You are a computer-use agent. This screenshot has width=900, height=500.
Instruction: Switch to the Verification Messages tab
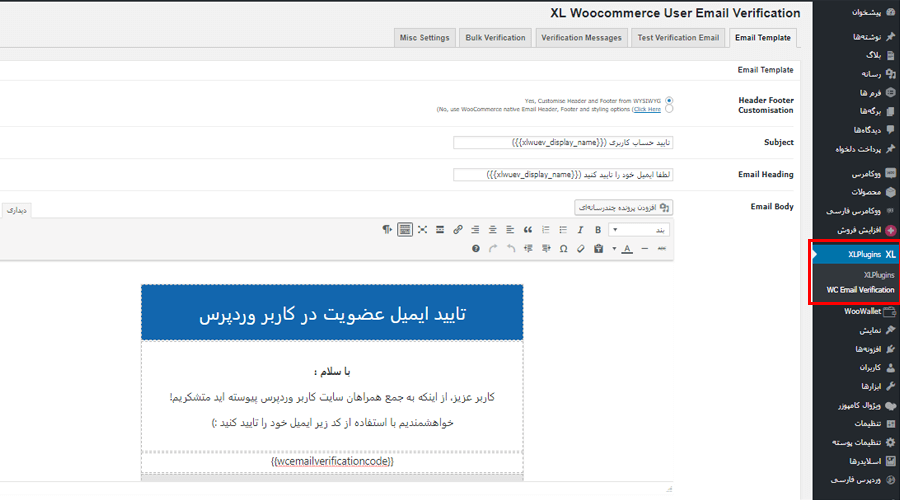tap(581, 37)
